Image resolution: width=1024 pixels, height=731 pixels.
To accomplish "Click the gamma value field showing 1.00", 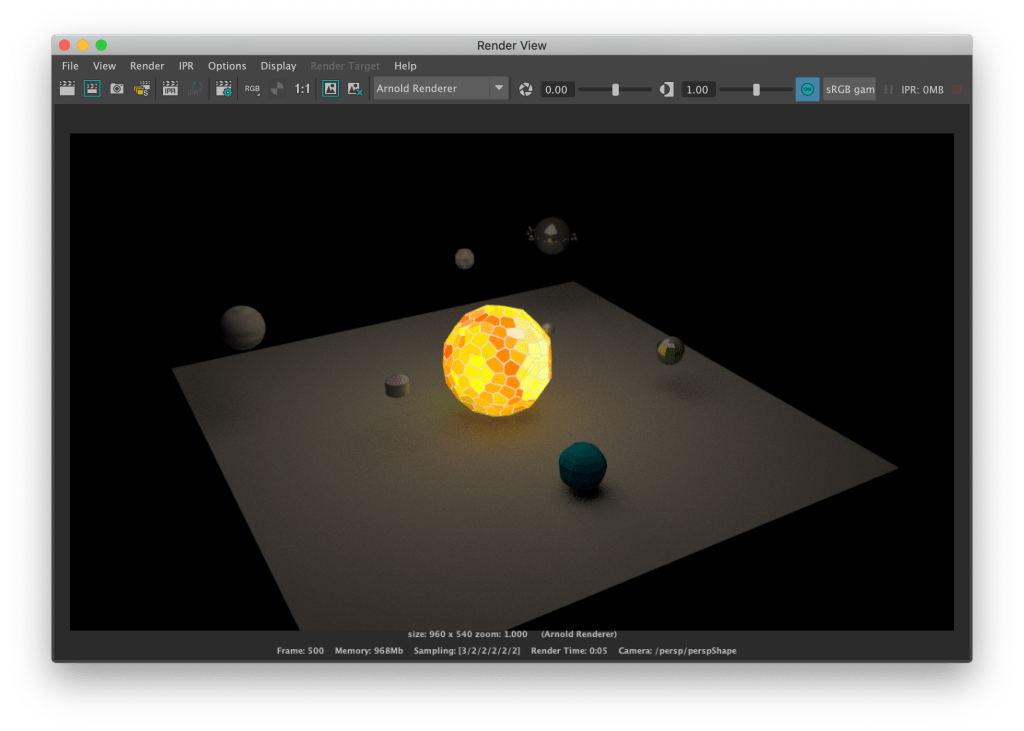I will (x=697, y=90).
